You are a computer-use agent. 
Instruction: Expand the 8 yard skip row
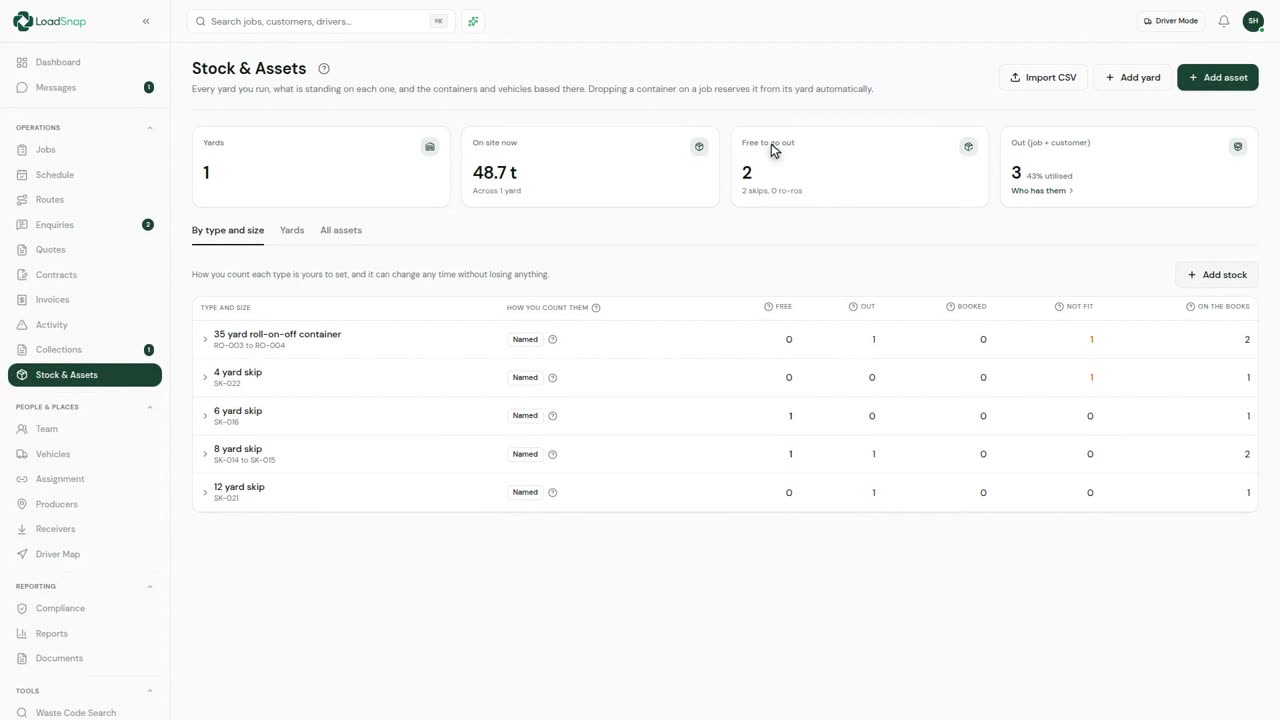coord(205,454)
